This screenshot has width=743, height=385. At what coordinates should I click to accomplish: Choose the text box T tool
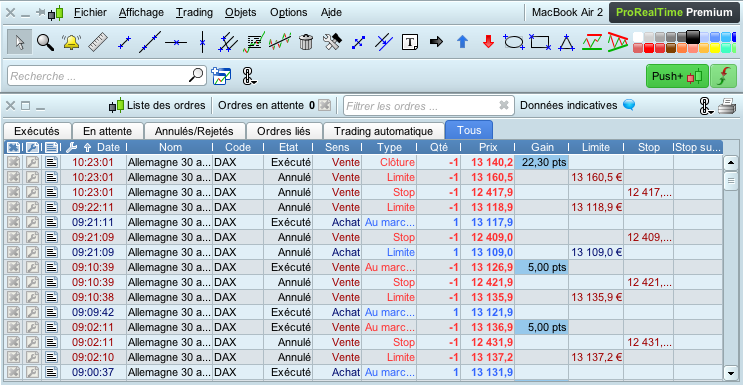click(410, 42)
